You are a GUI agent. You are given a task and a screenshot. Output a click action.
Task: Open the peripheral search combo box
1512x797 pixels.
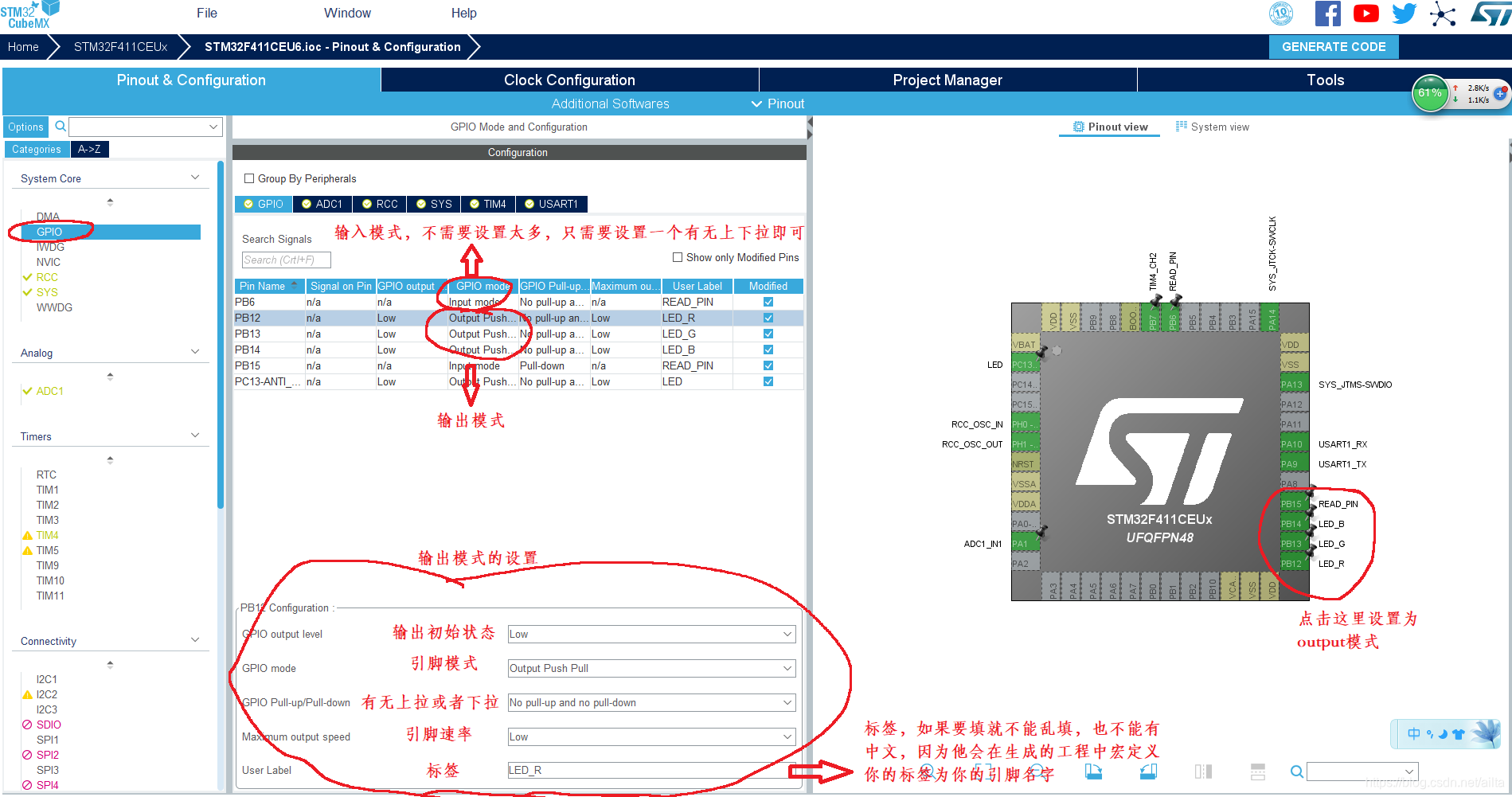tap(145, 127)
